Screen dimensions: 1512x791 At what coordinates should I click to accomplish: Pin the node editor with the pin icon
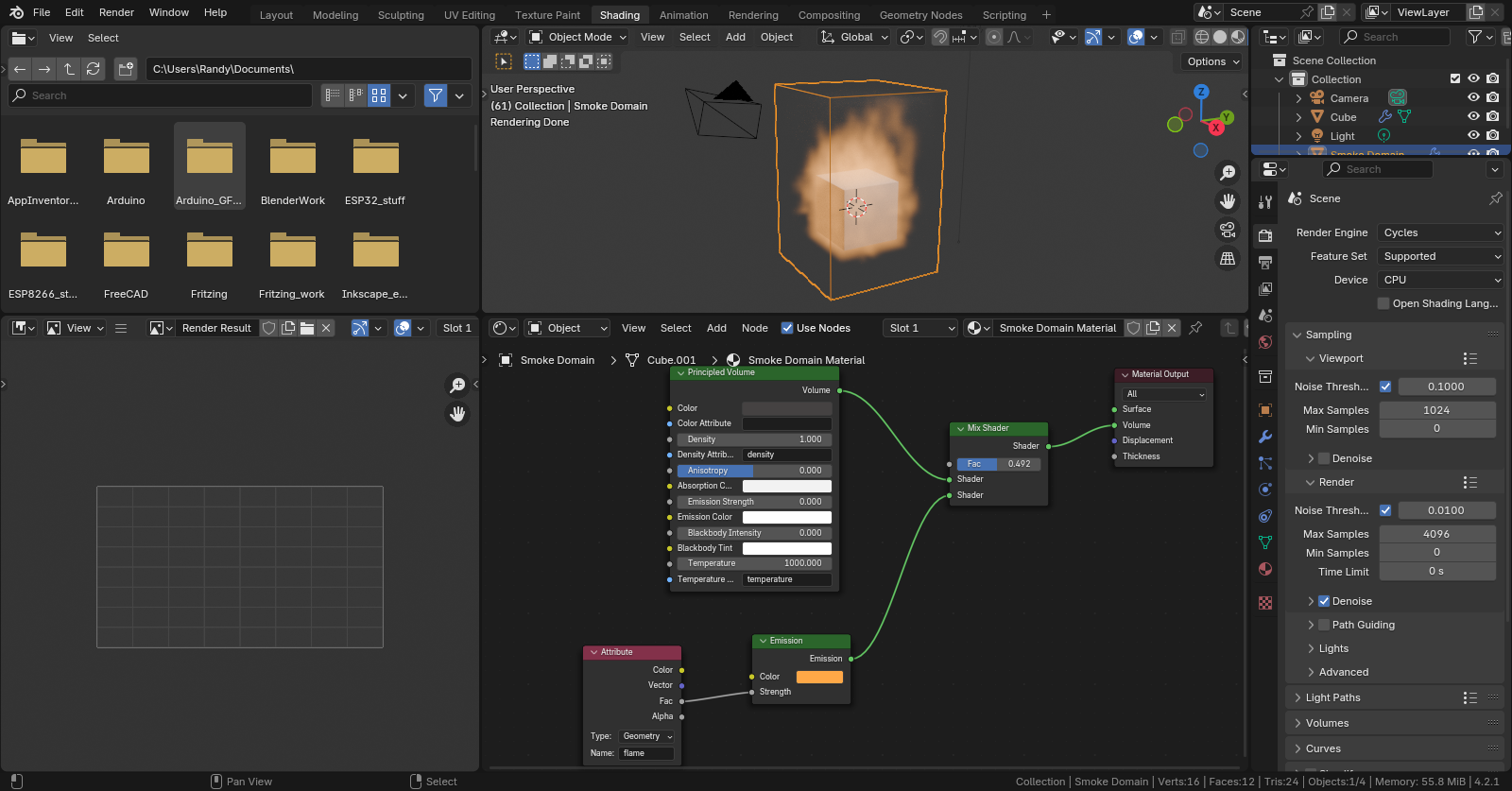(x=1195, y=328)
